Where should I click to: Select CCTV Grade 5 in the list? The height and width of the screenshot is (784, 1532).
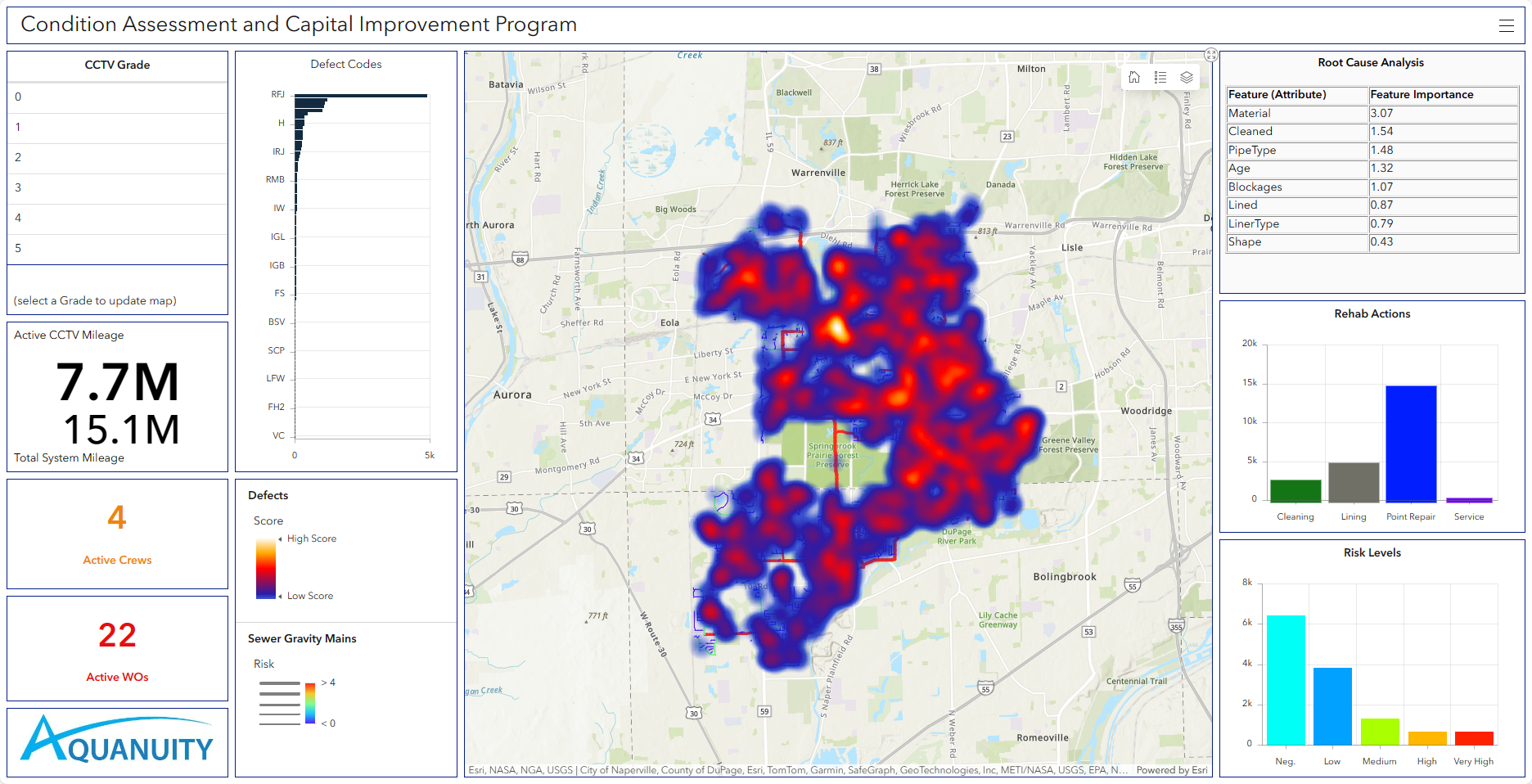click(117, 249)
